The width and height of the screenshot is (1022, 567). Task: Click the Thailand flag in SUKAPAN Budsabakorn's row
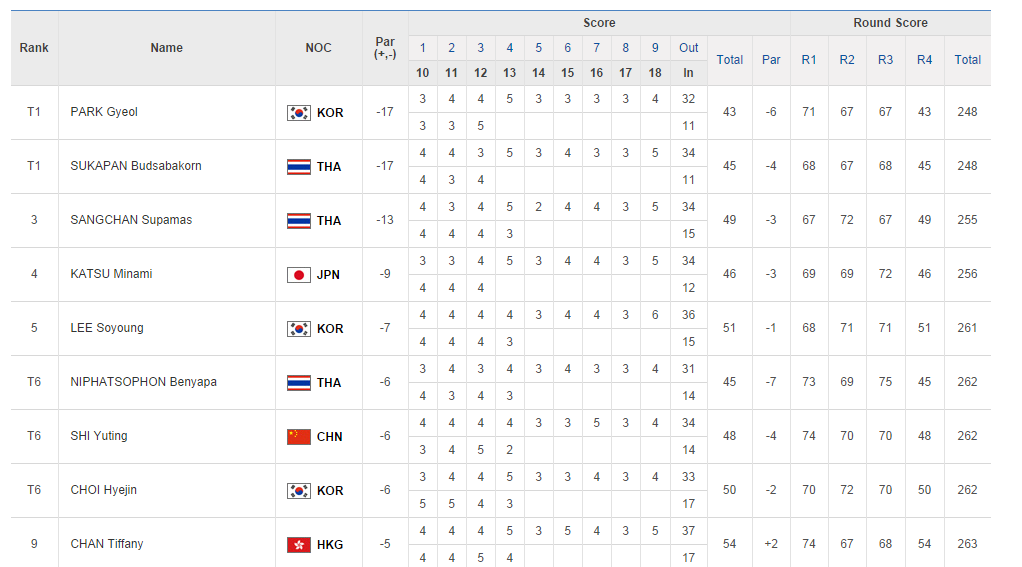(298, 167)
